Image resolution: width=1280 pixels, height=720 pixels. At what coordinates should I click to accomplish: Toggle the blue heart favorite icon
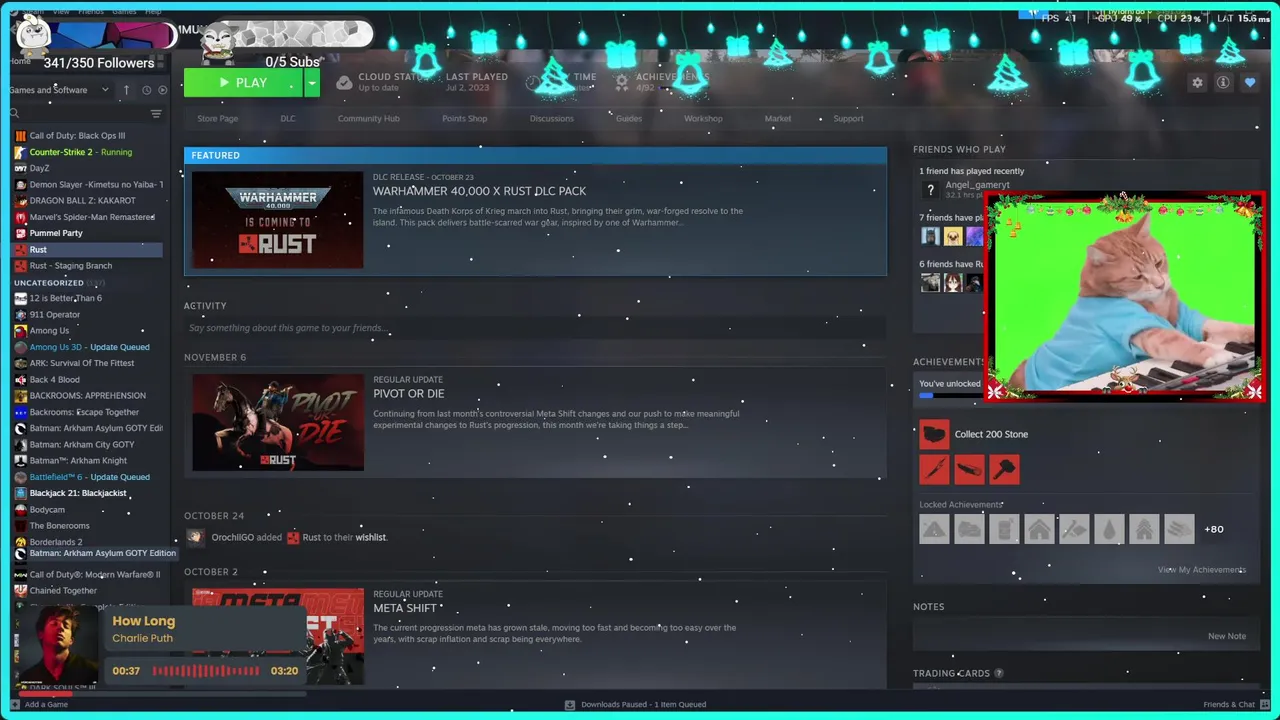1250,83
